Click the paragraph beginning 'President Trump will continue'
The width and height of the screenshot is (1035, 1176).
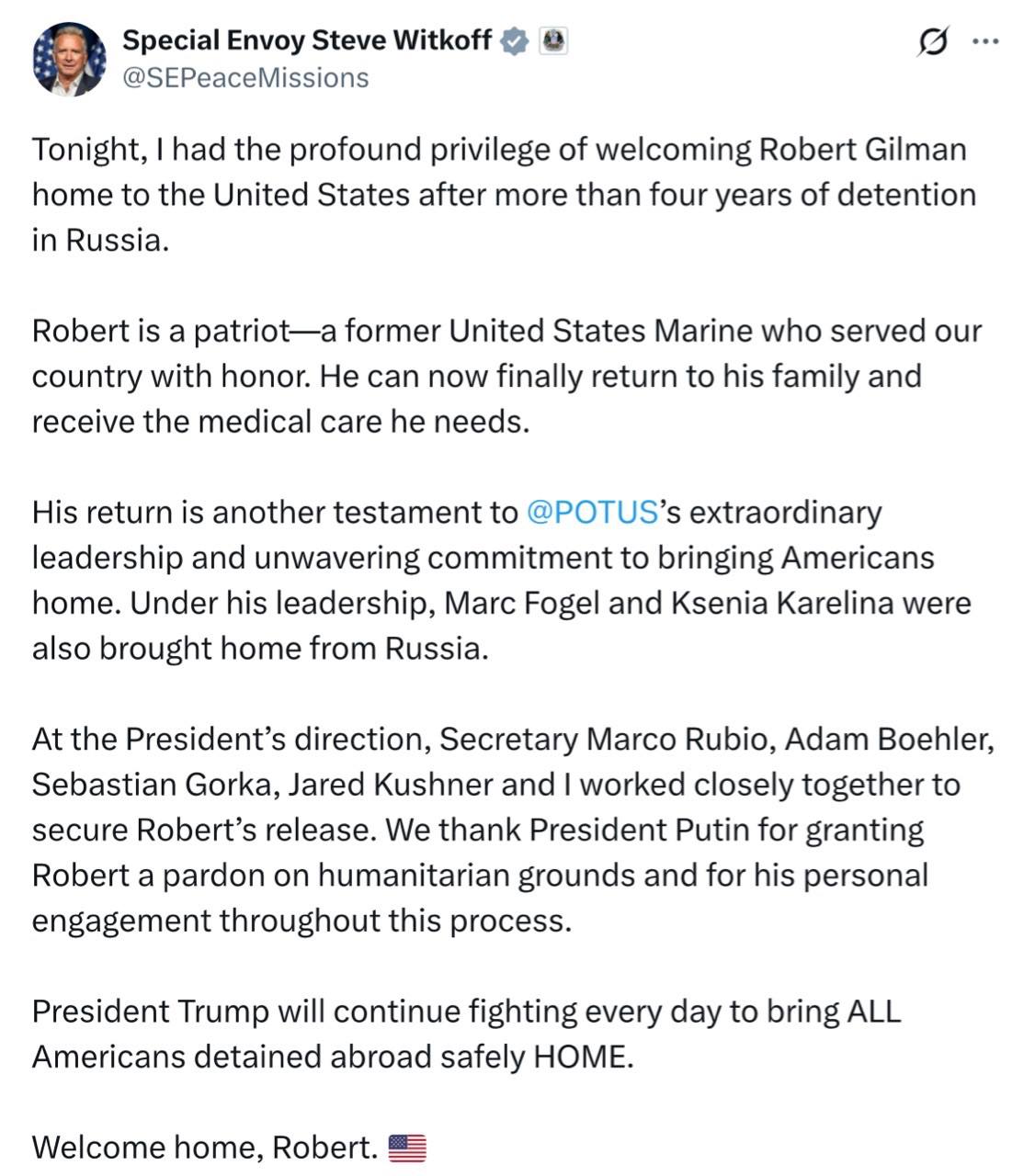click(x=466, y=1034)
